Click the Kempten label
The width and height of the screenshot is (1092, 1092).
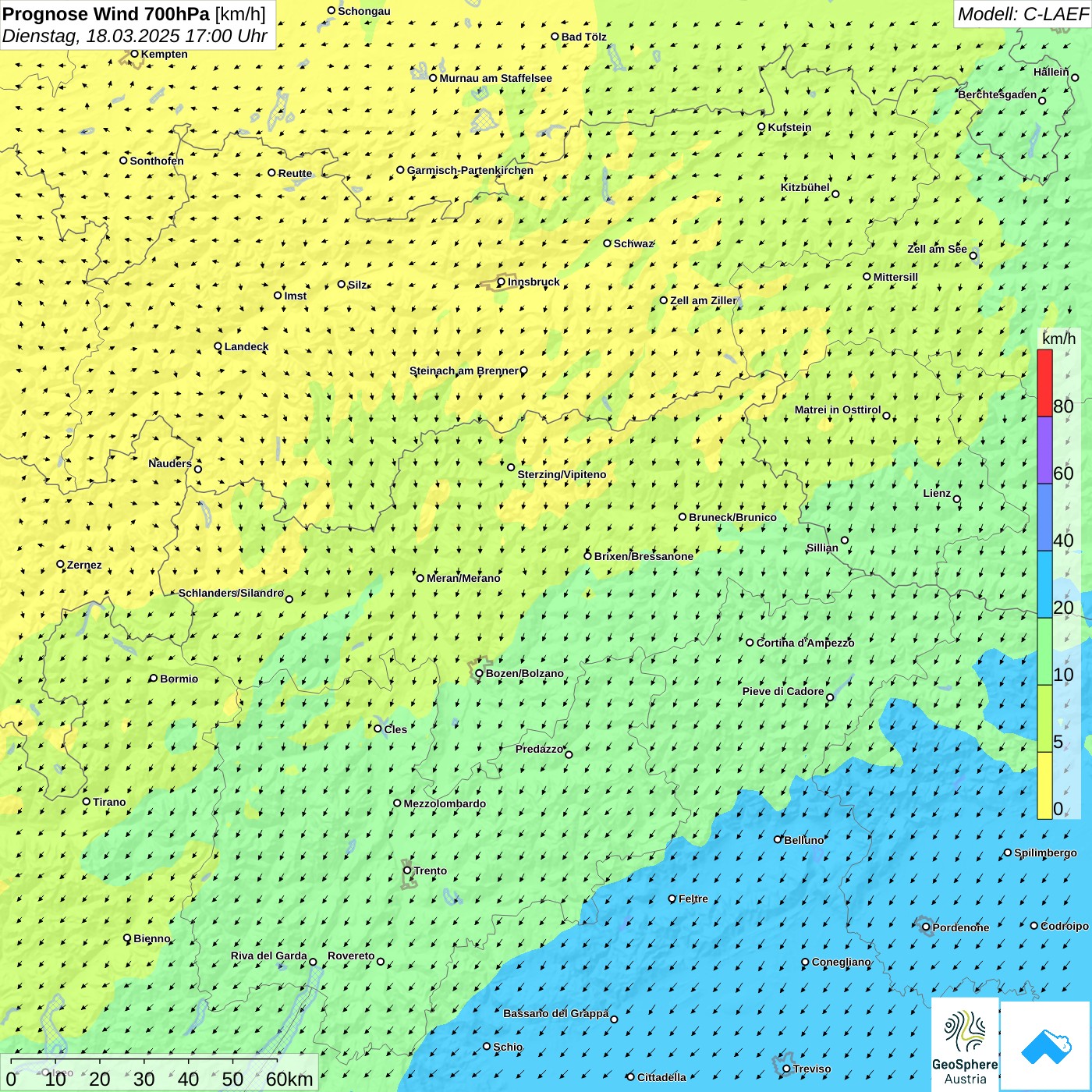(165, 54)
